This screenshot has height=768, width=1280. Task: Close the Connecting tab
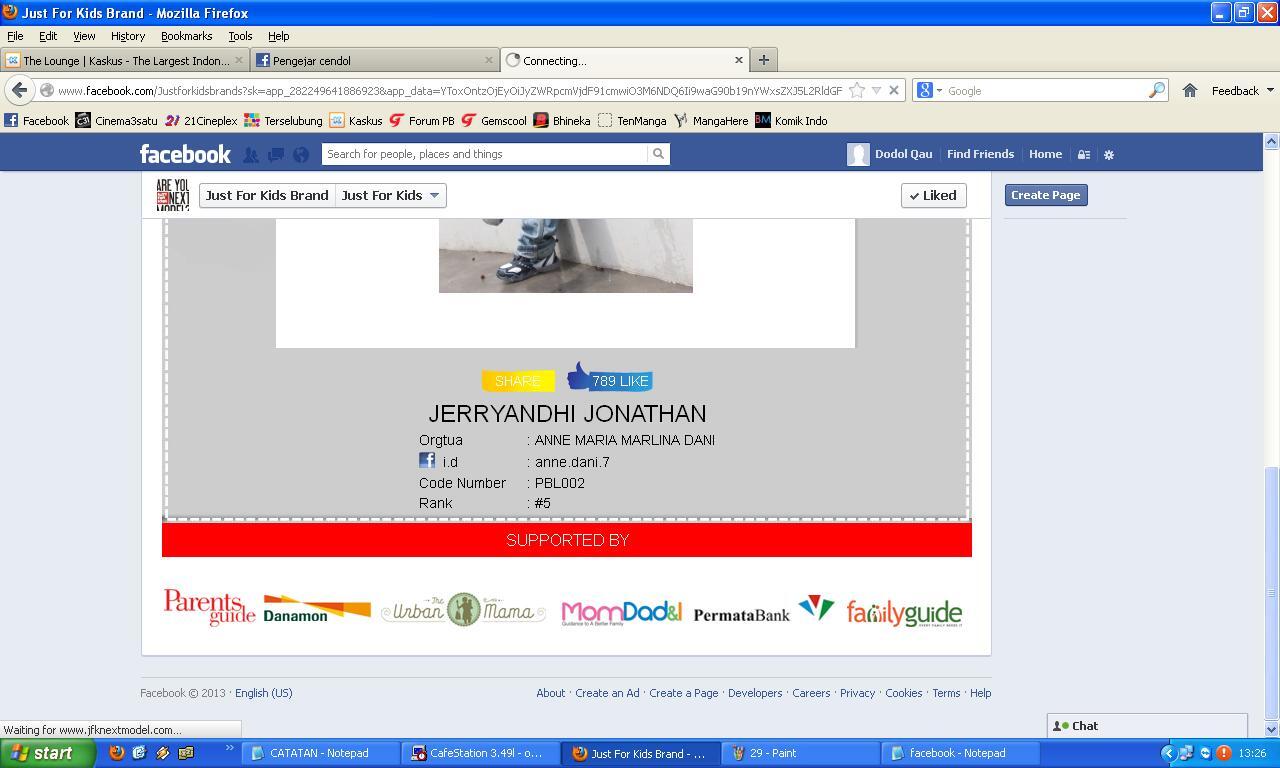coord(738,60)
